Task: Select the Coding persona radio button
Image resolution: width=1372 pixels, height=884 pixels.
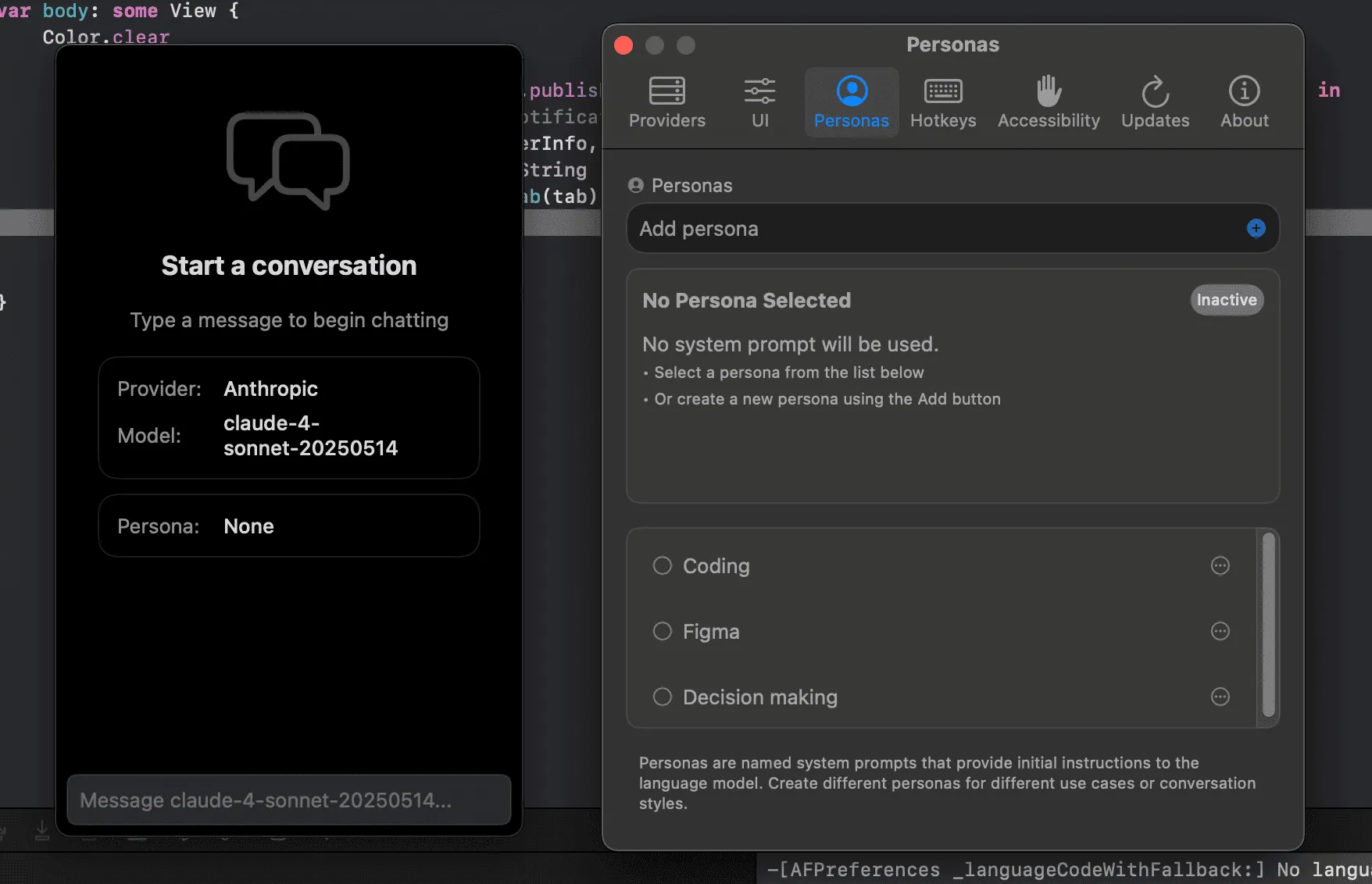Action: pos(663,565)
